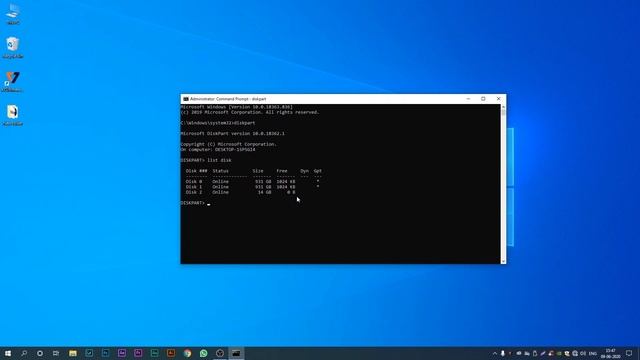Click the 'Gpt' column header
Screen dimensions: 640x360
pyautogui.click(x=318, y=171)
